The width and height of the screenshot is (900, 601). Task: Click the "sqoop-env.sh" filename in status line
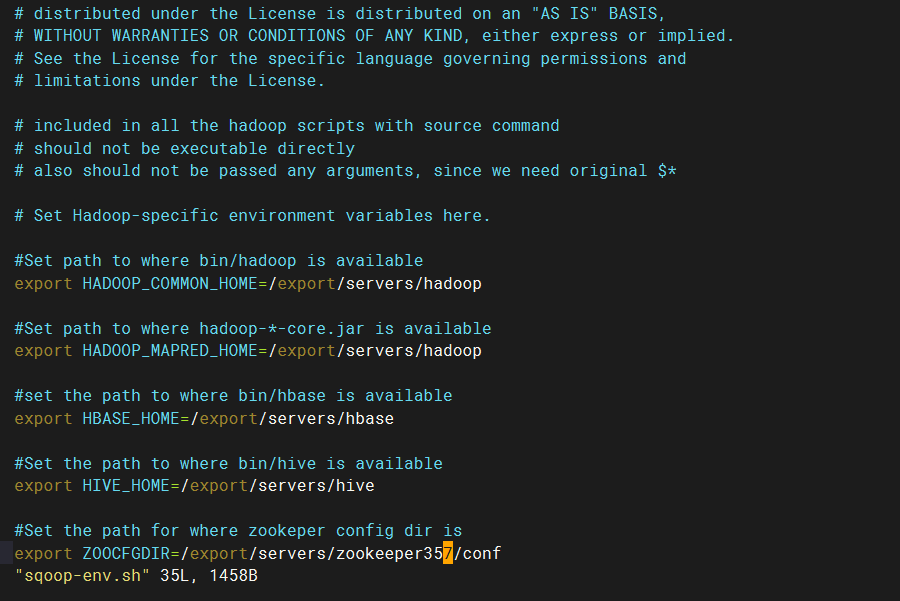(82, 576)
